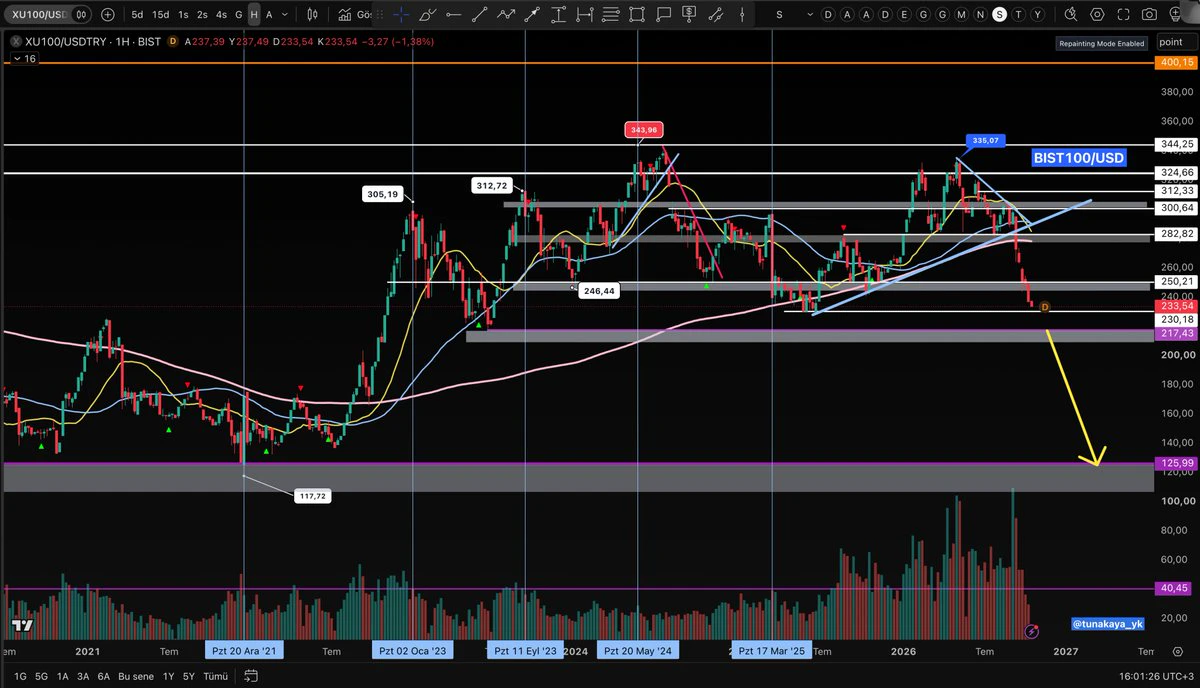Click the lightbulb publish idea icon
Viewport: 1200px width, 688px height.
pos(1176,15)
